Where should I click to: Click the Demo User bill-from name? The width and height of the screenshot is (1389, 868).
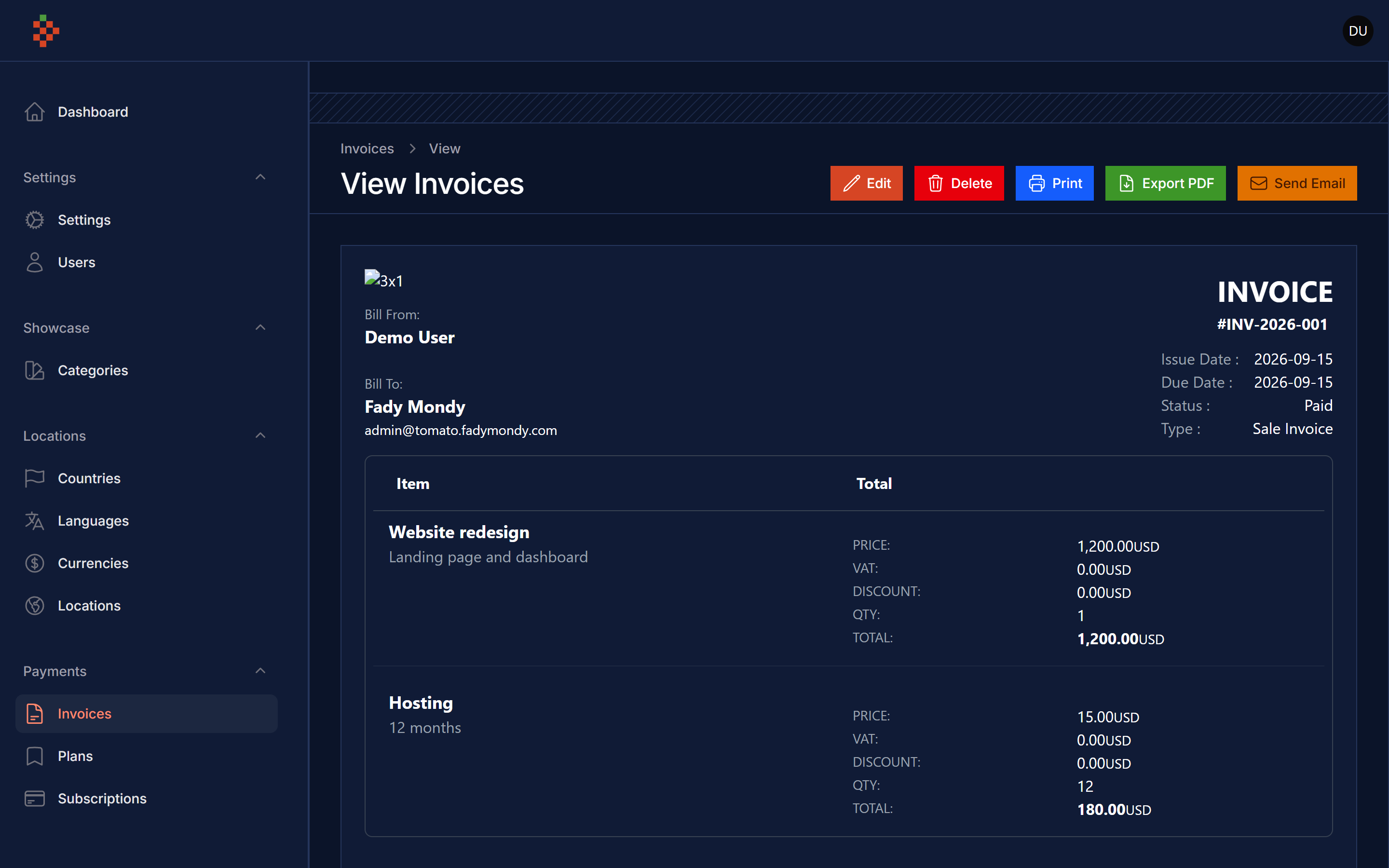pos(409,338)
